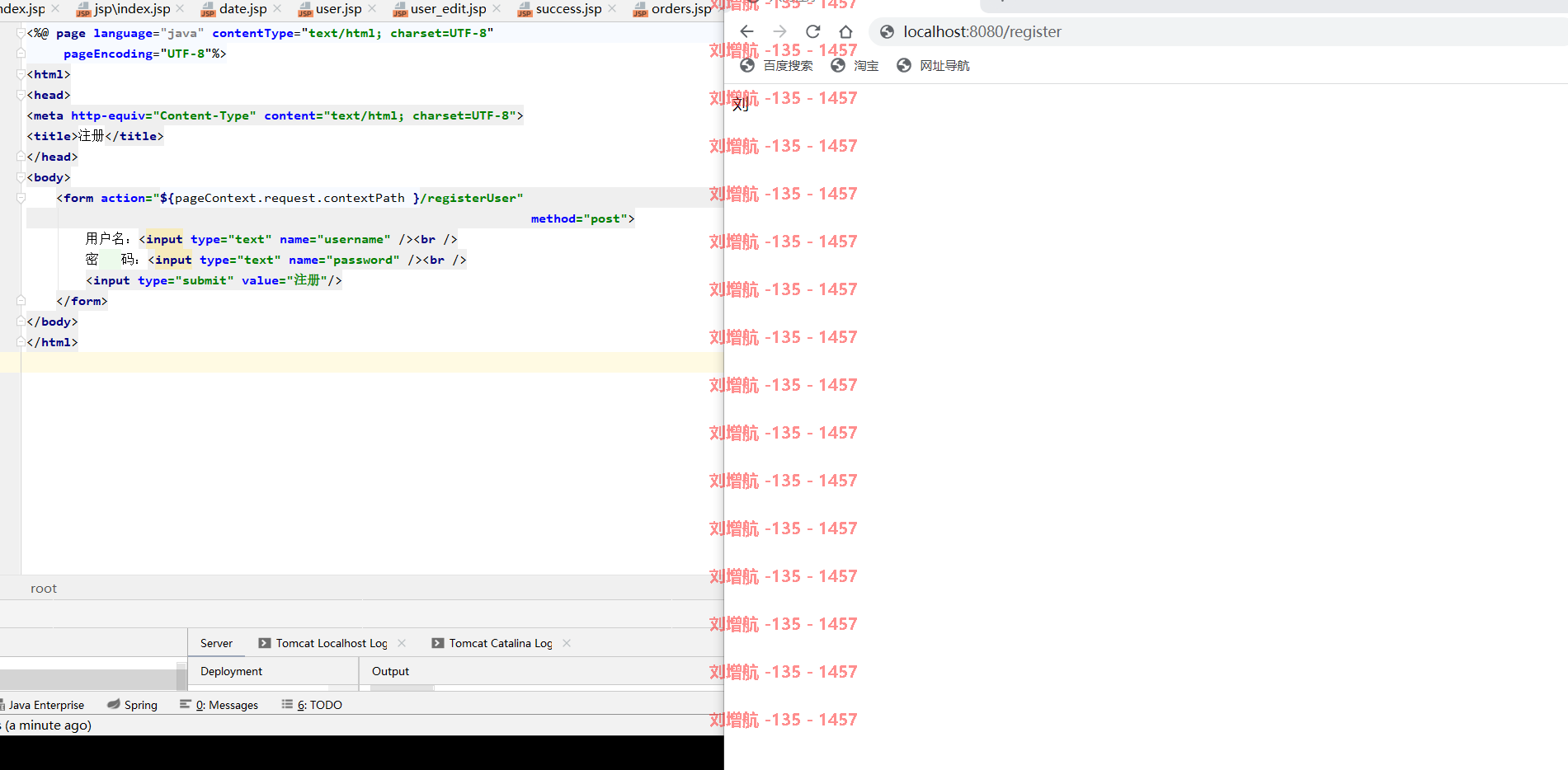Close the Tomcat Localhost Log tab

pyautogui.click(x=402, y=643)
